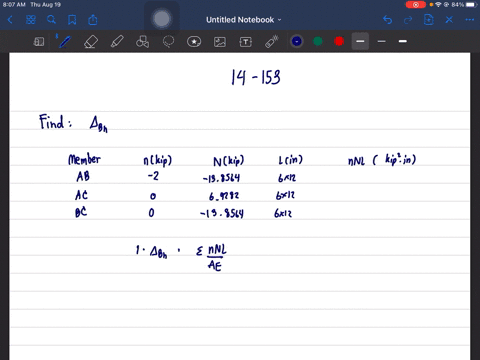This screenshot has height=360, width=480.
Task: Tap the 'AB' member row label
Action: [83, 176]
